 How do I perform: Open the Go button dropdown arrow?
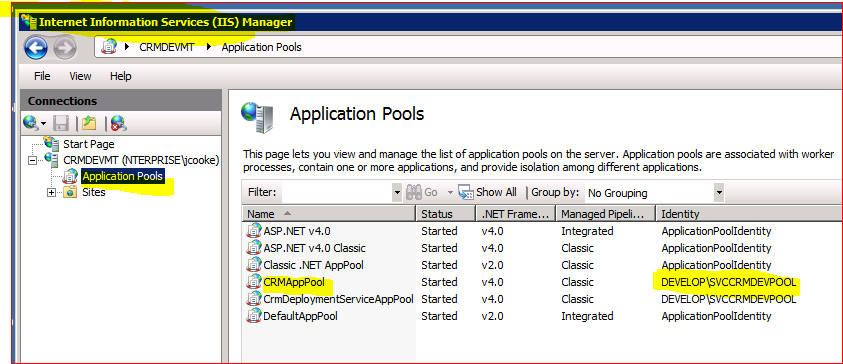click(450, 192)
